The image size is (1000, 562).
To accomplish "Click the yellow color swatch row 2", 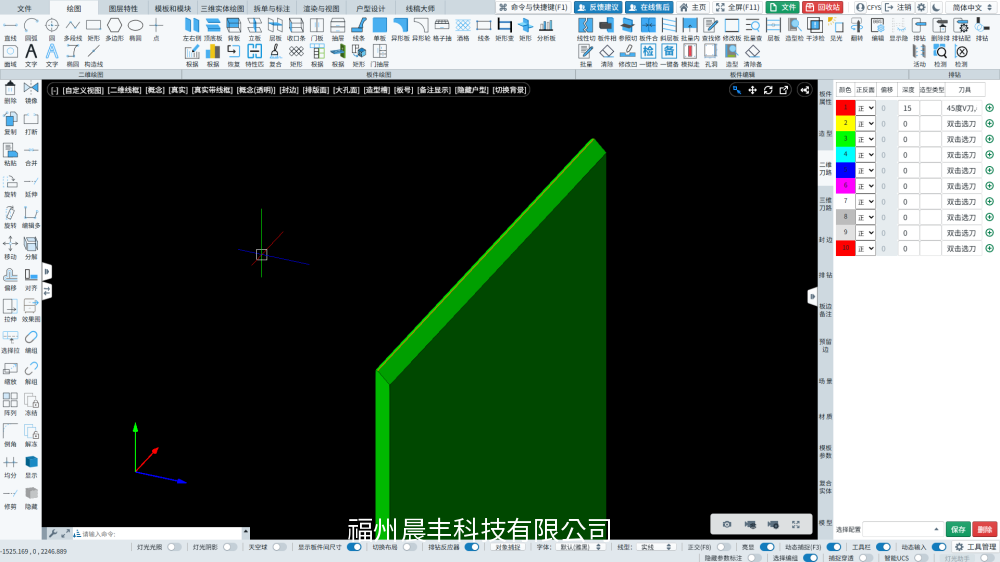I will (x=845, y=124).
